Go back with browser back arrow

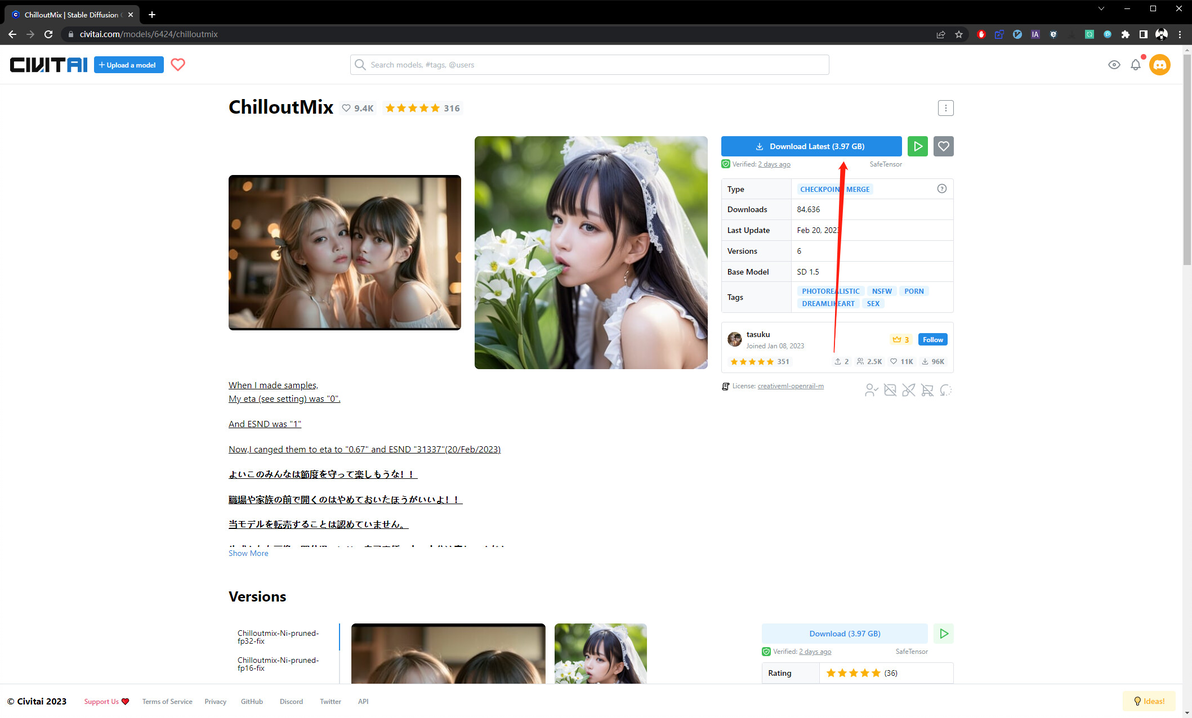point(12,34)
